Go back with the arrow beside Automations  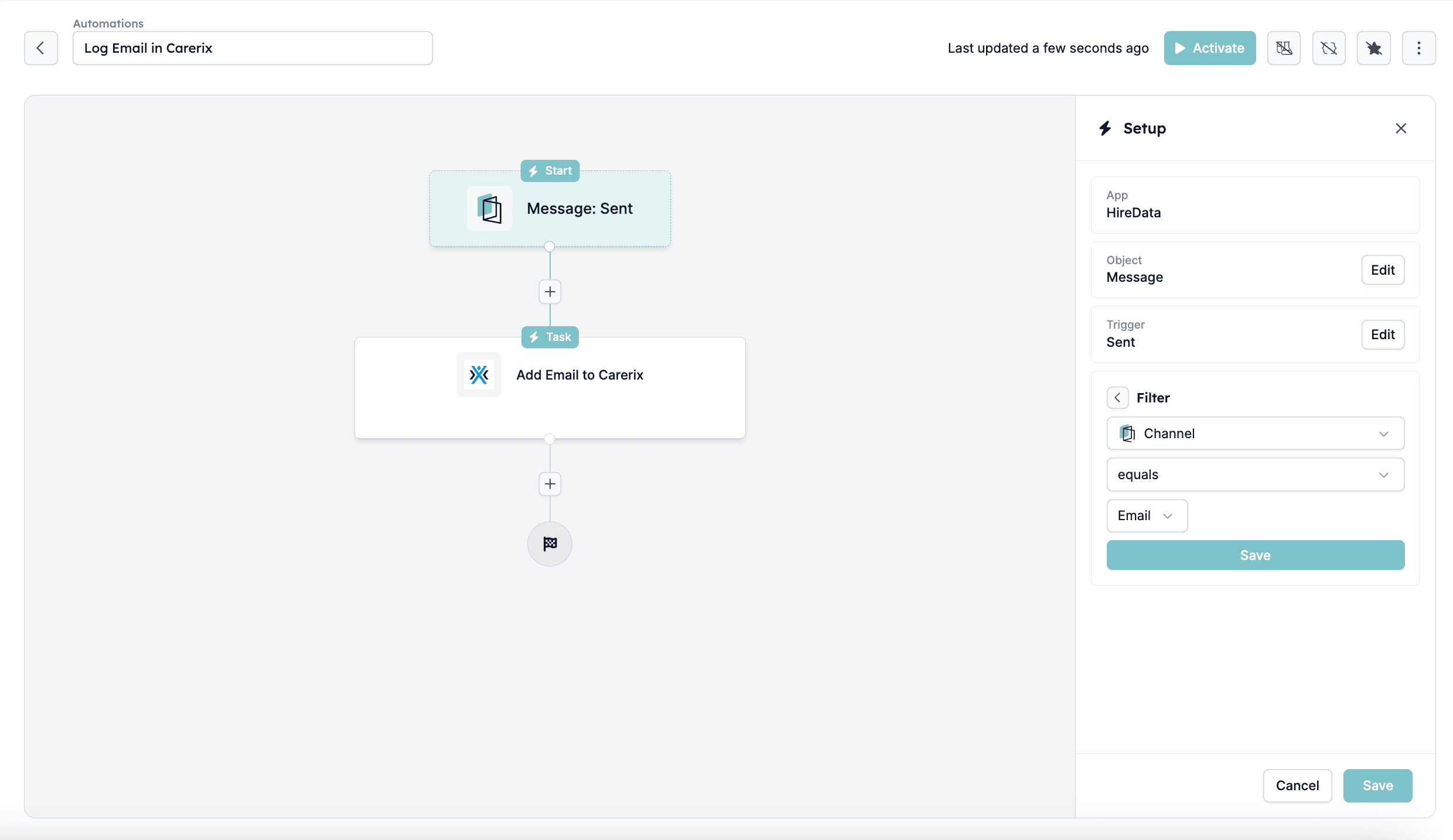pyautogui.click(x=41, y=48)
